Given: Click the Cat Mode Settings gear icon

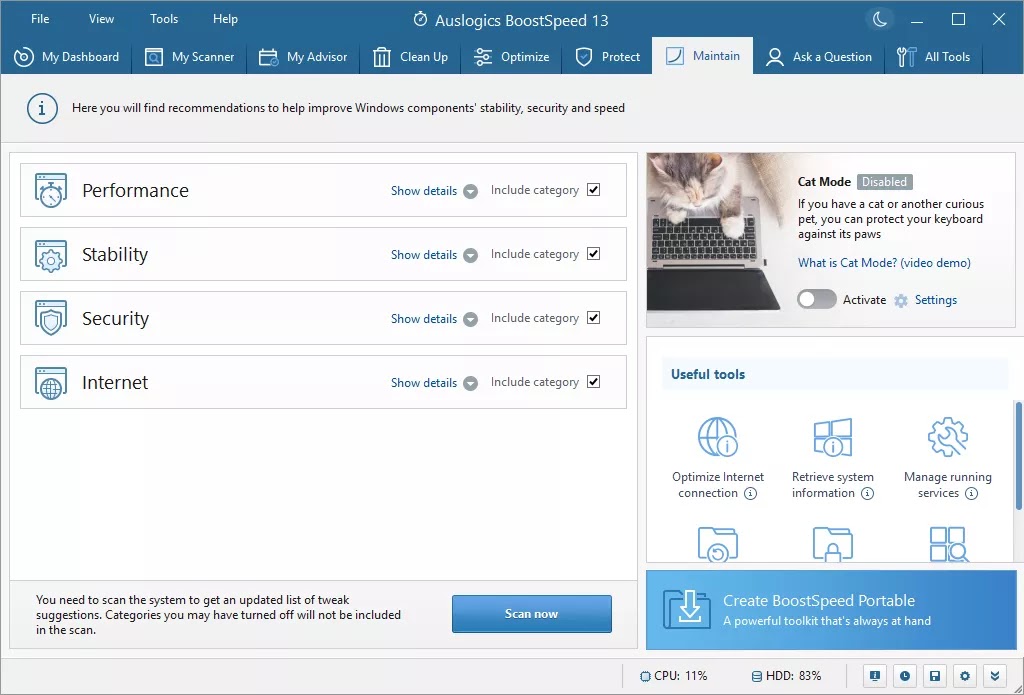Looking at the screenshot, I should pyautogui.click(x=901, y=300).
